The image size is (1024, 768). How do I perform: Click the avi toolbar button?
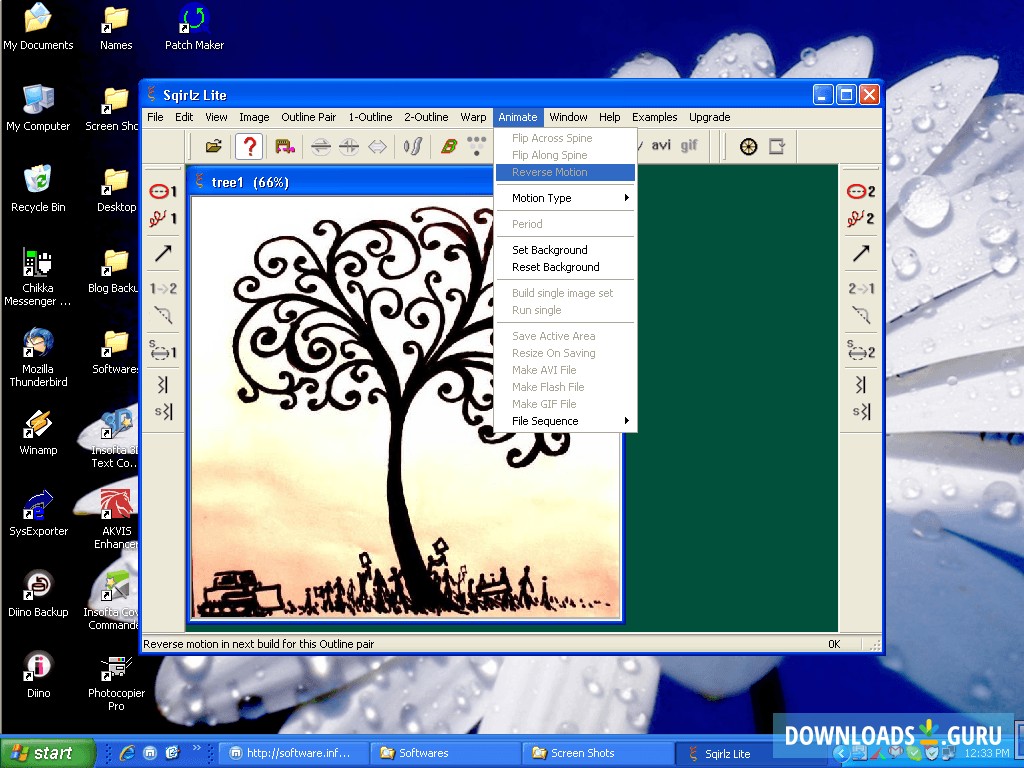(660, 145)
